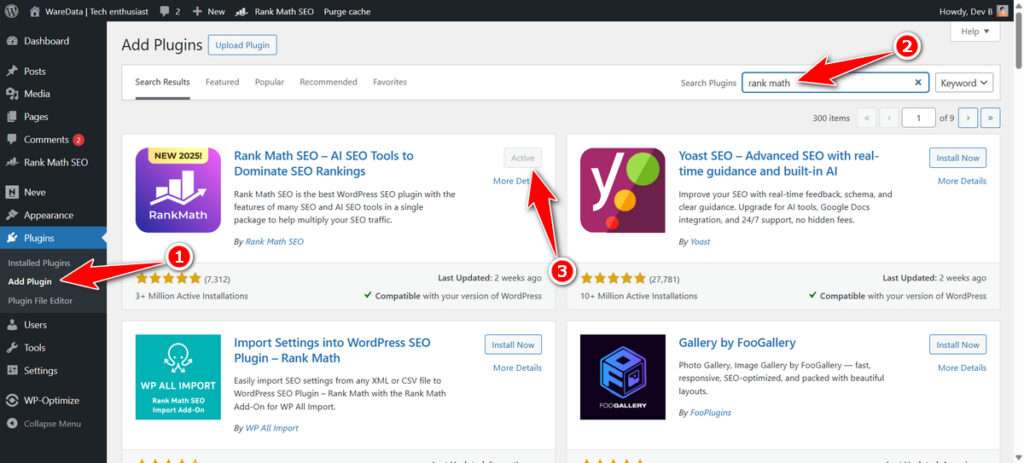
Task: Install Import Settings Rank Math plugin
Action: coord(513,345)
